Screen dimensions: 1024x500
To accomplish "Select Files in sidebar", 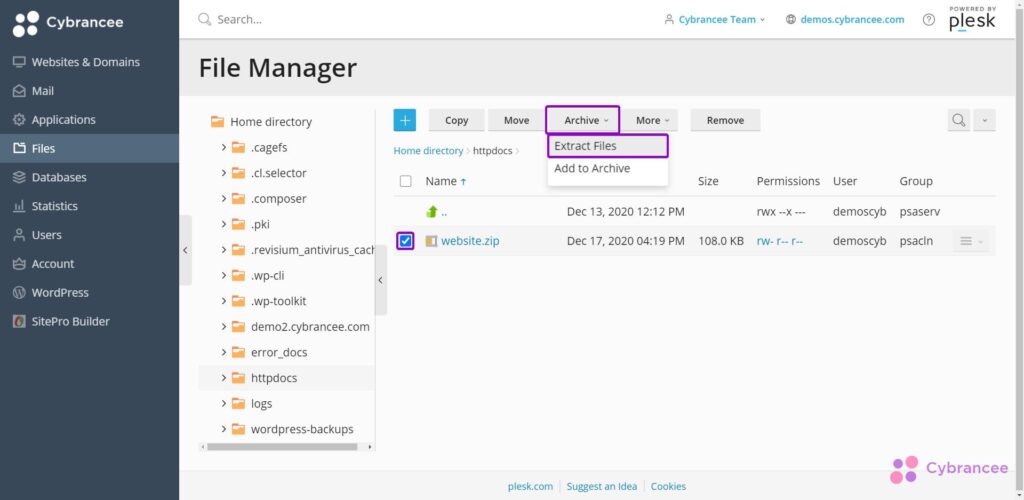I will (x=89, y=148).
